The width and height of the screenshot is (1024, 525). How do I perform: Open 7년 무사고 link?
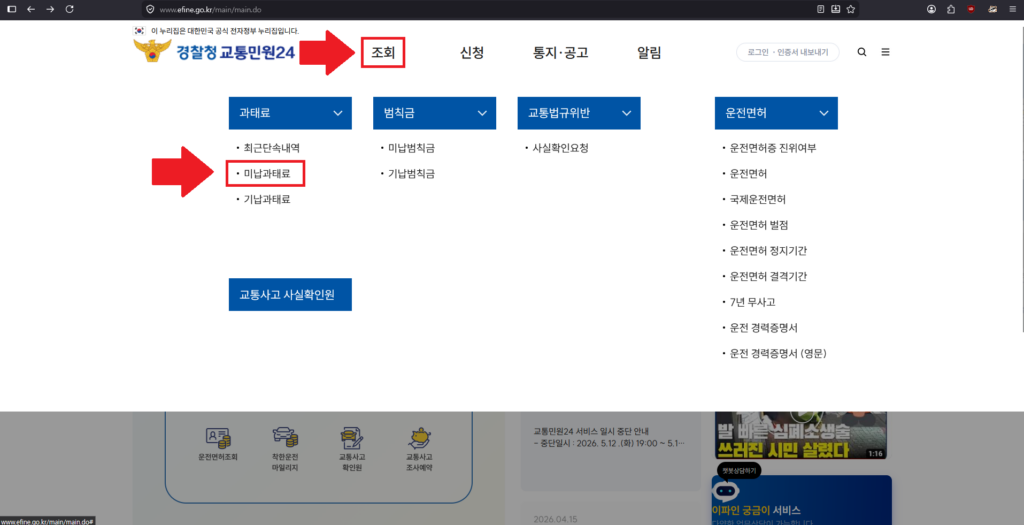[752, 302]
